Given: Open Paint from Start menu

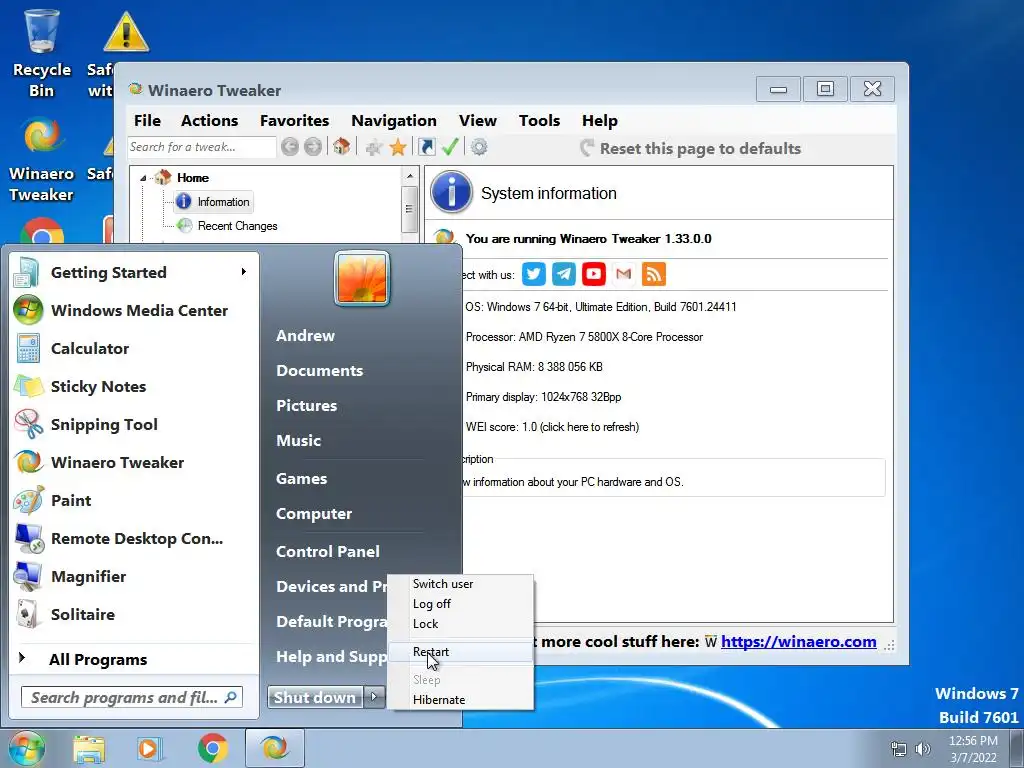Looking at the screenshot, I should (135, 501).
